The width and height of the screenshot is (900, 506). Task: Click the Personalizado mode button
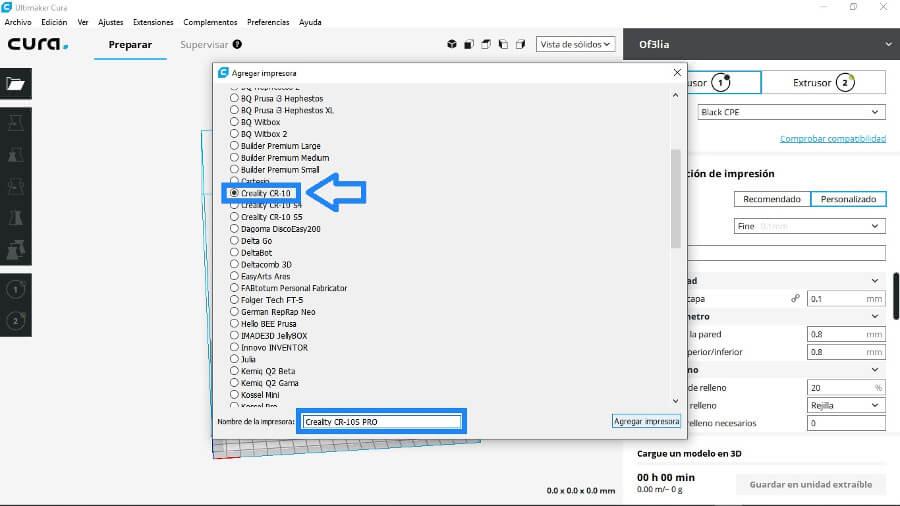click(848, 199)
